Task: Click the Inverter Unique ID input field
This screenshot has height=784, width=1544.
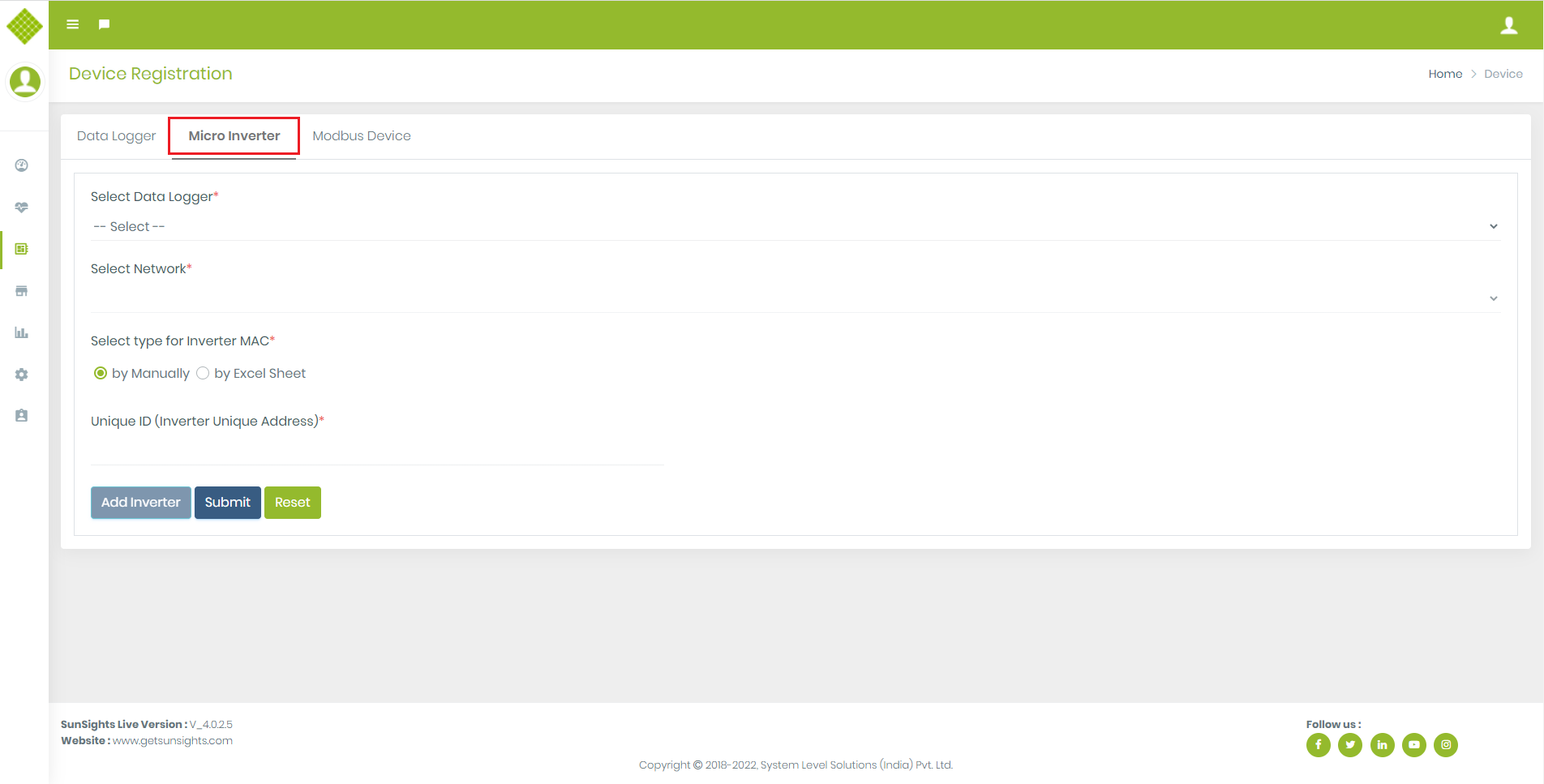Action: click(377, 451)
